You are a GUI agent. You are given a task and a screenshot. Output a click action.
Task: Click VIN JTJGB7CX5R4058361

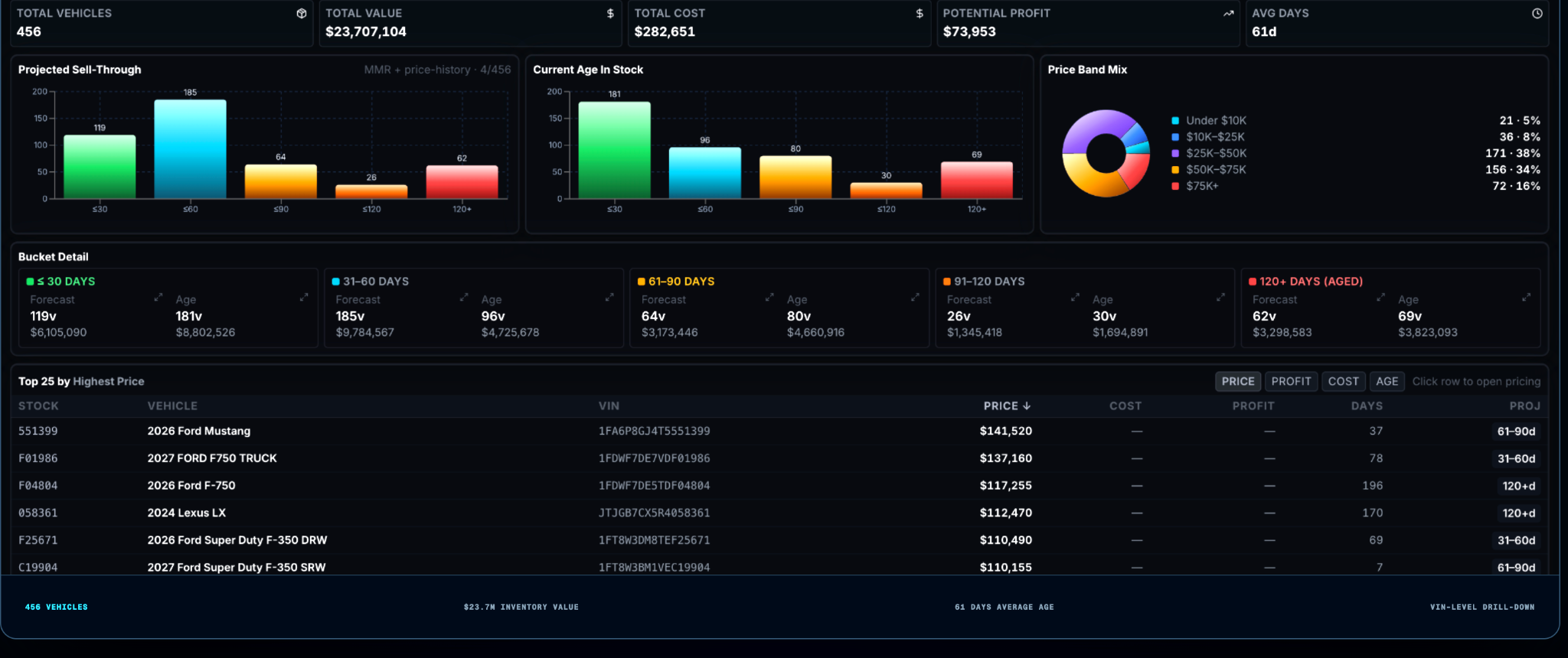coord(654,513)
